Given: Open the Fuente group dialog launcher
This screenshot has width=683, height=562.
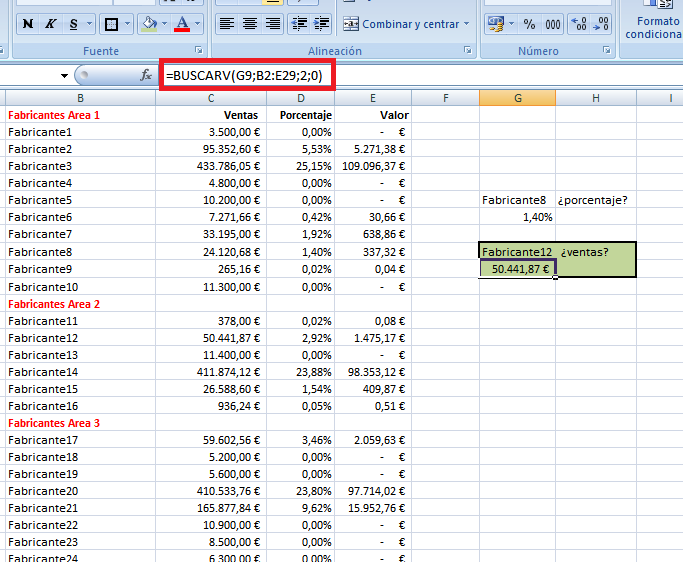Looking at the screenshot, I should coord(198,50).
